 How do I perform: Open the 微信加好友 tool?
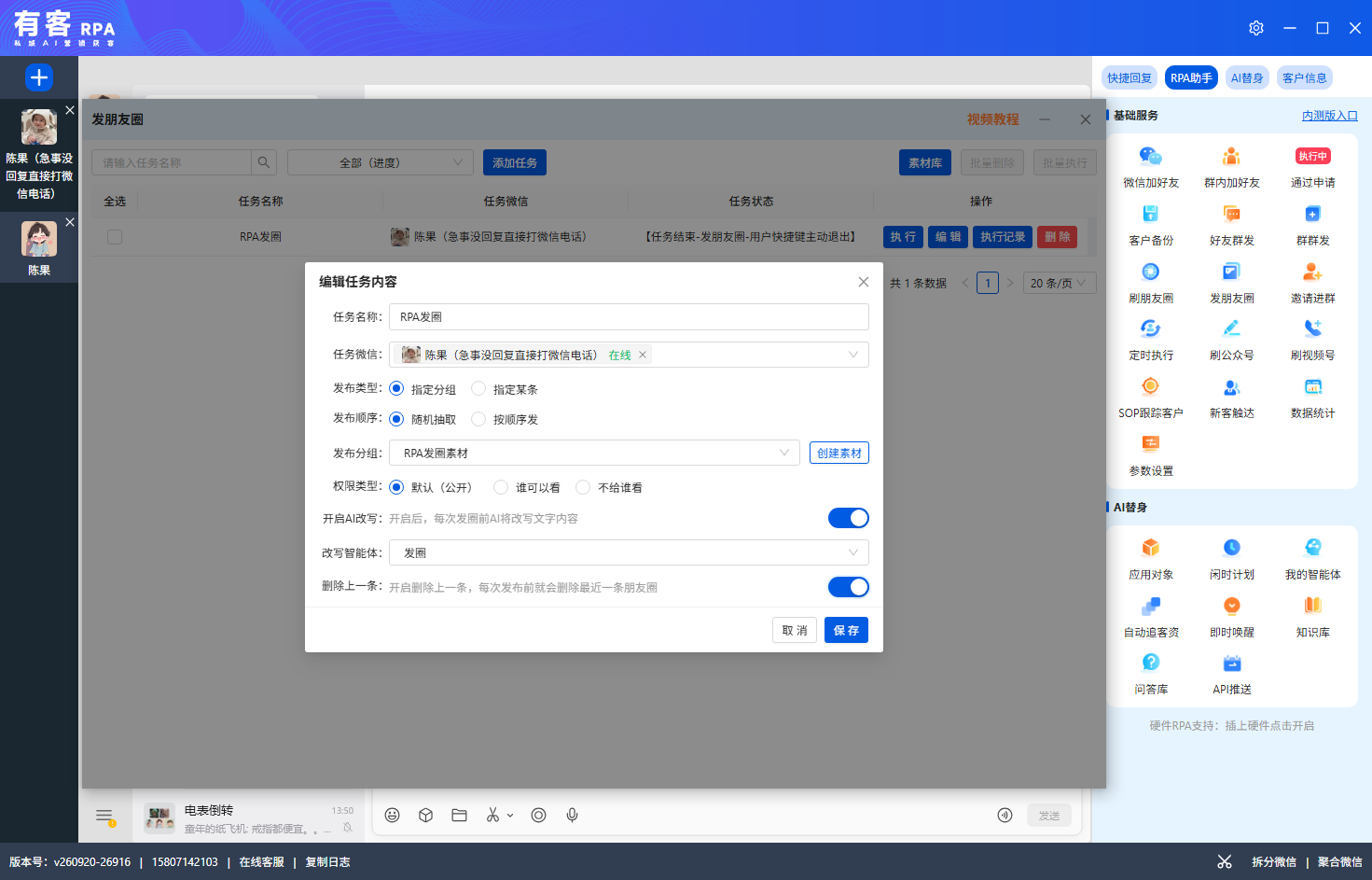coord(1151,167)
